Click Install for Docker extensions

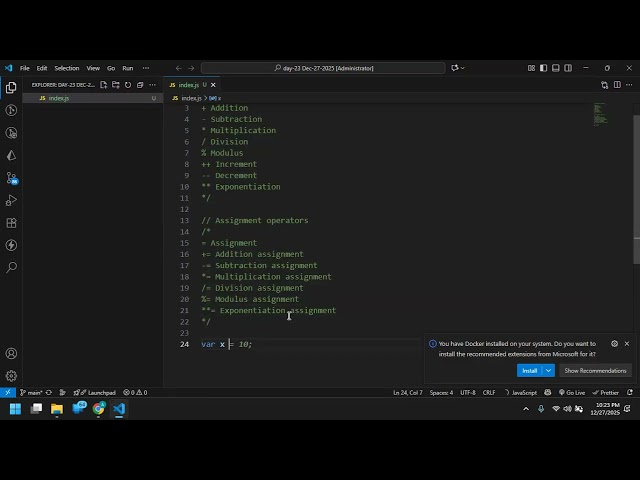tap(529, 371)
